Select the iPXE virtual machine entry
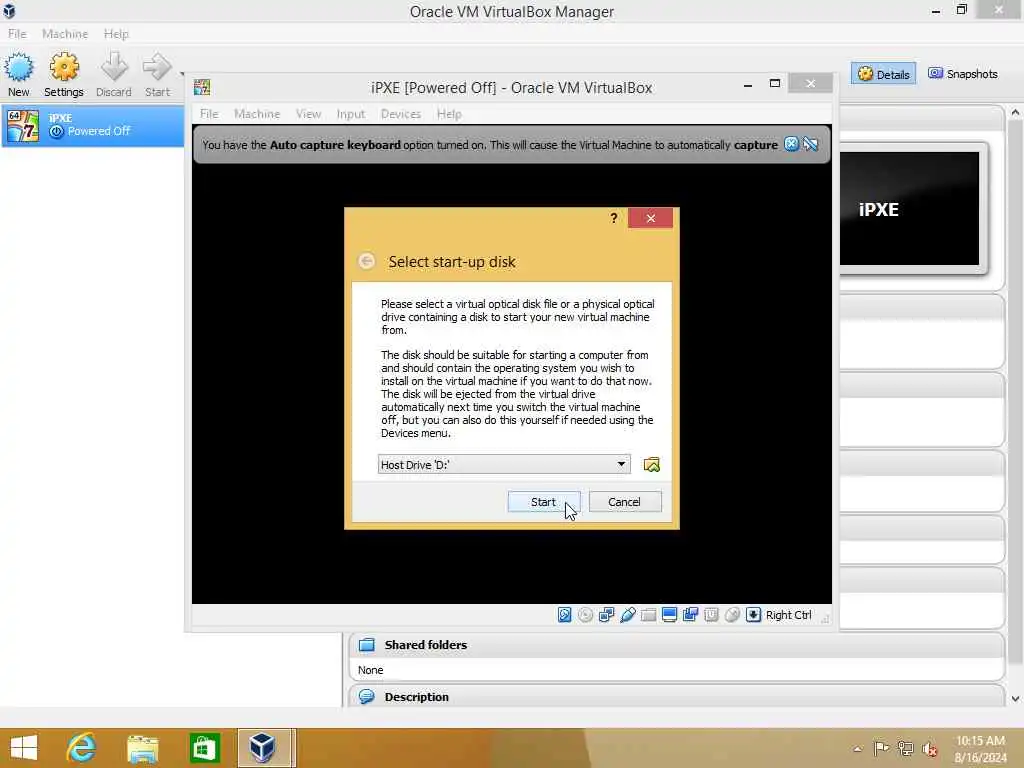The width and height of the screenshot is (1024, 768). coord(93,125)
